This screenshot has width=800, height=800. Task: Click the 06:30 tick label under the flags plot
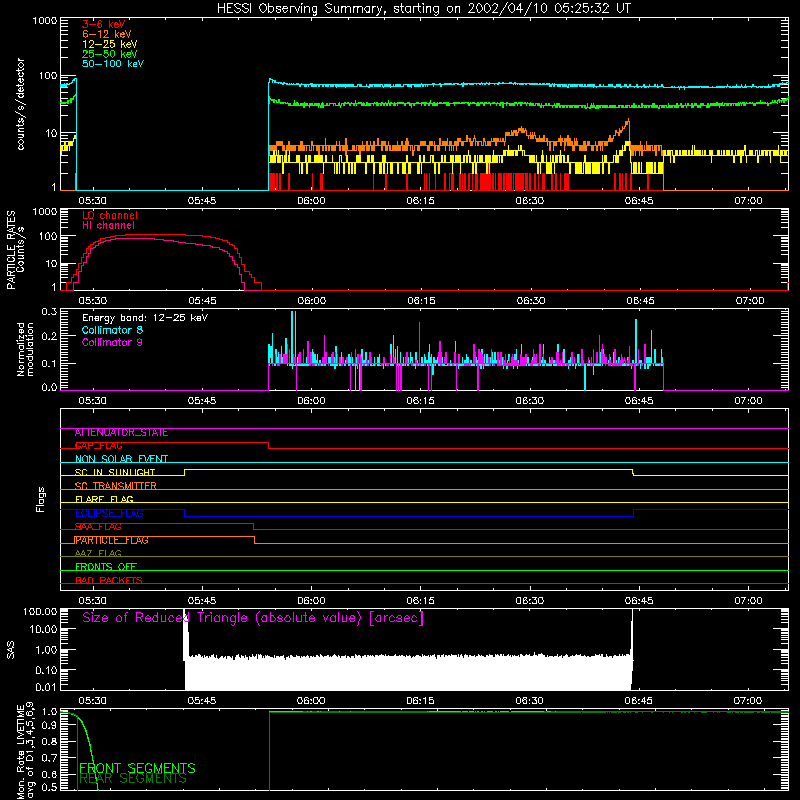(530, 601)
